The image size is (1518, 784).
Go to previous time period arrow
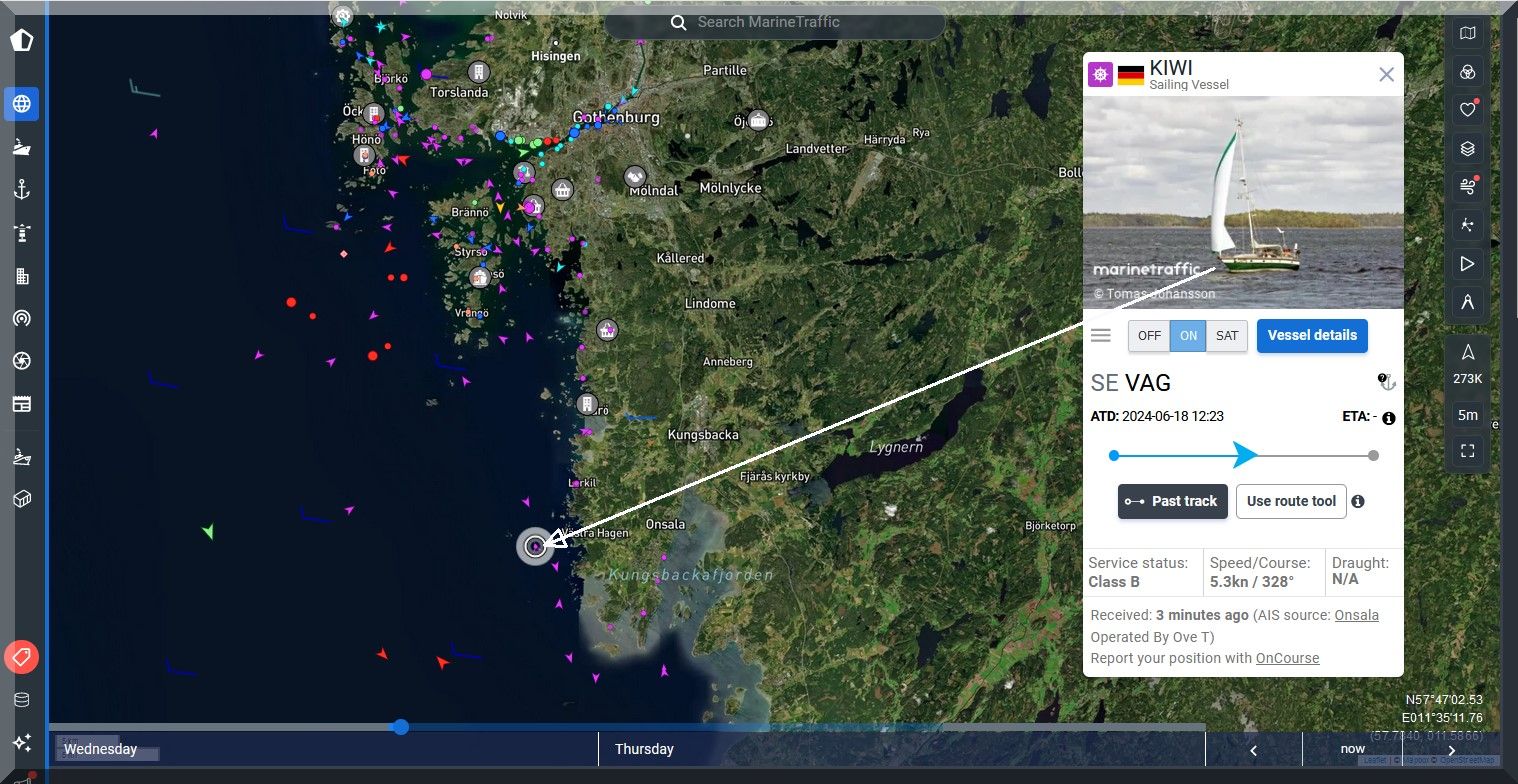1253,750
